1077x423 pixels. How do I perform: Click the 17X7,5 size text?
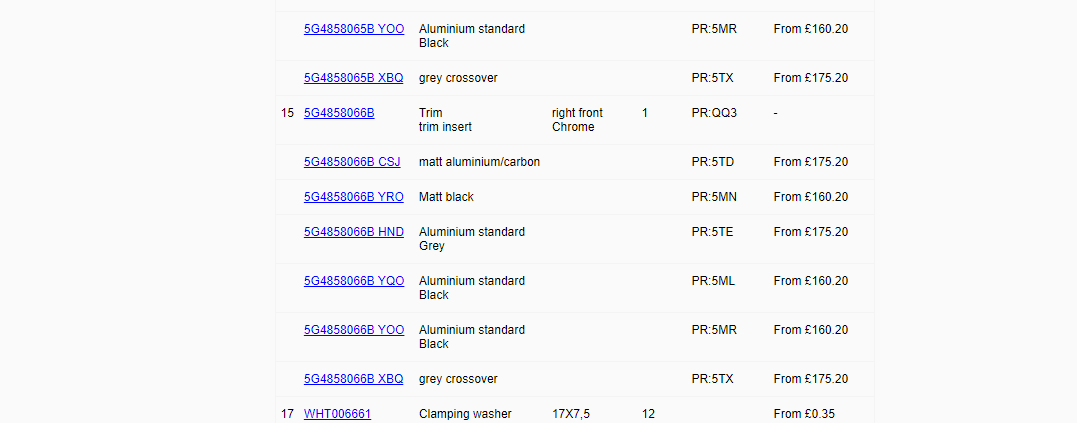click(x=571, y=414)
